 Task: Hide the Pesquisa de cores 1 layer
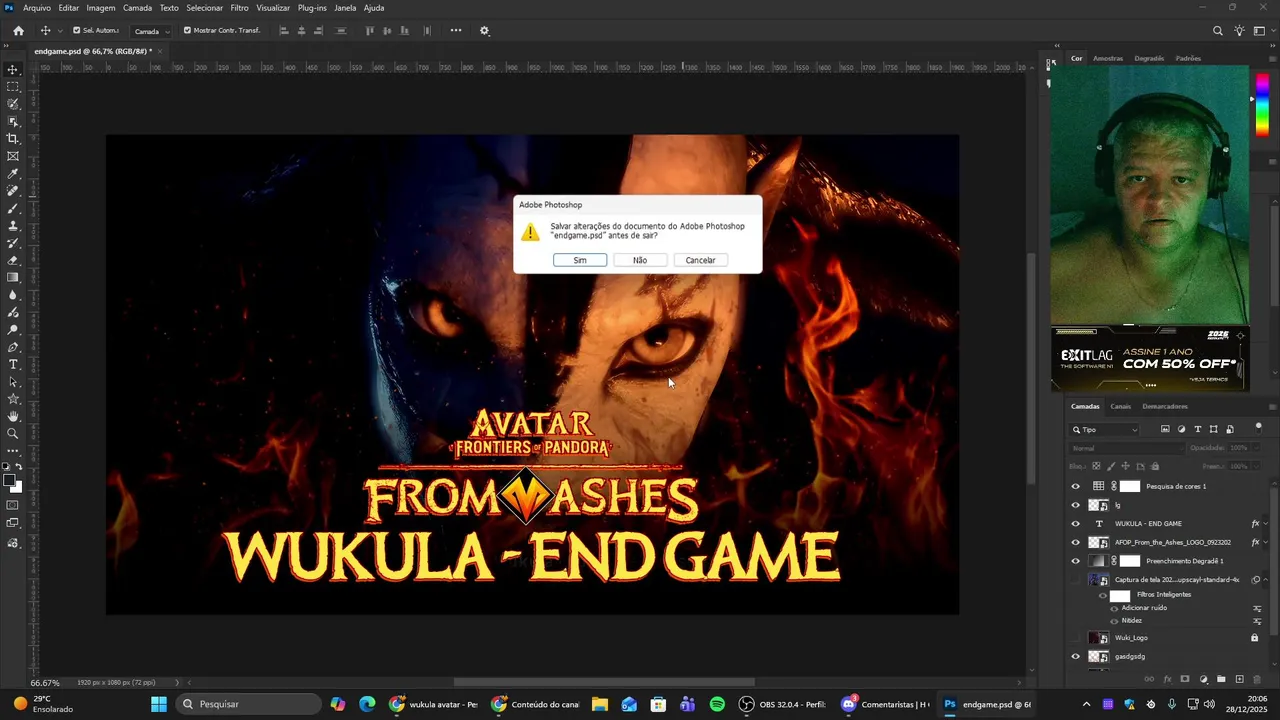tap(1076, 486)
